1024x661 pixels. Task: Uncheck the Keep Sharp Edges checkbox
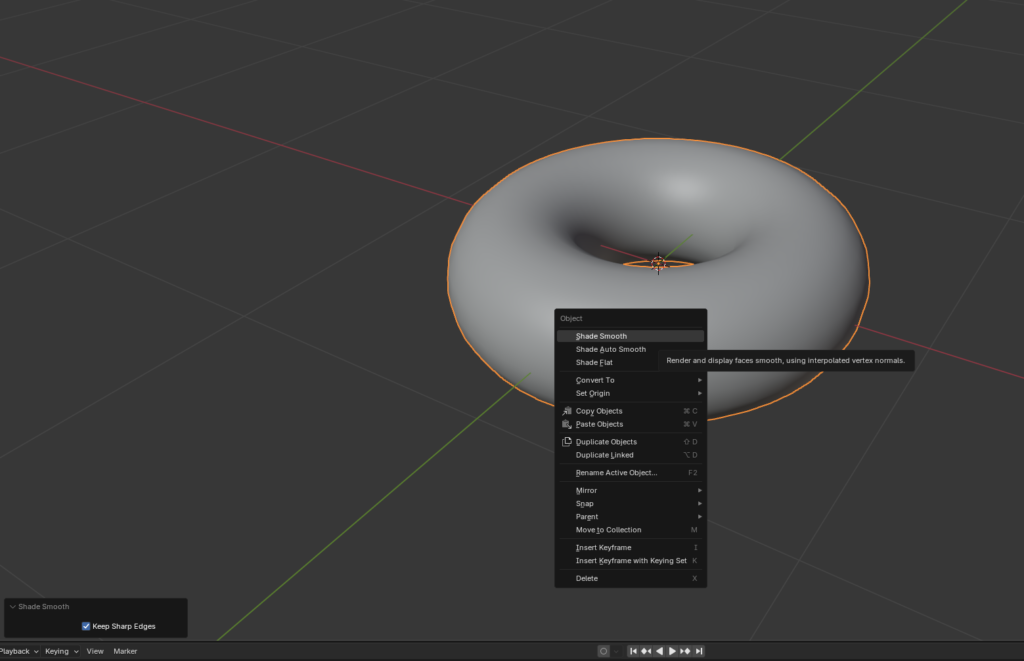pos(86,626)
